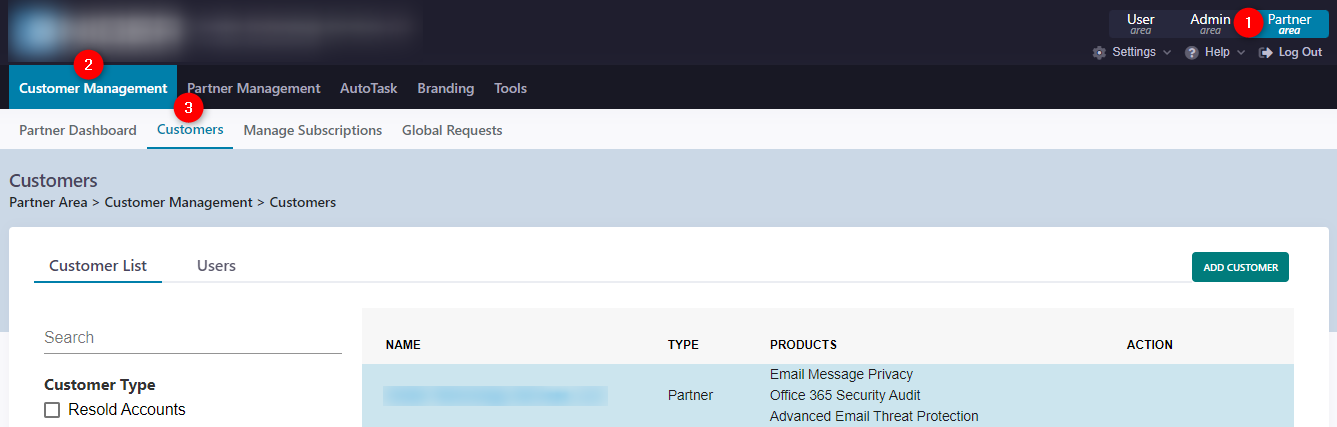Focus the customer Search field

(x=192, y=338)
